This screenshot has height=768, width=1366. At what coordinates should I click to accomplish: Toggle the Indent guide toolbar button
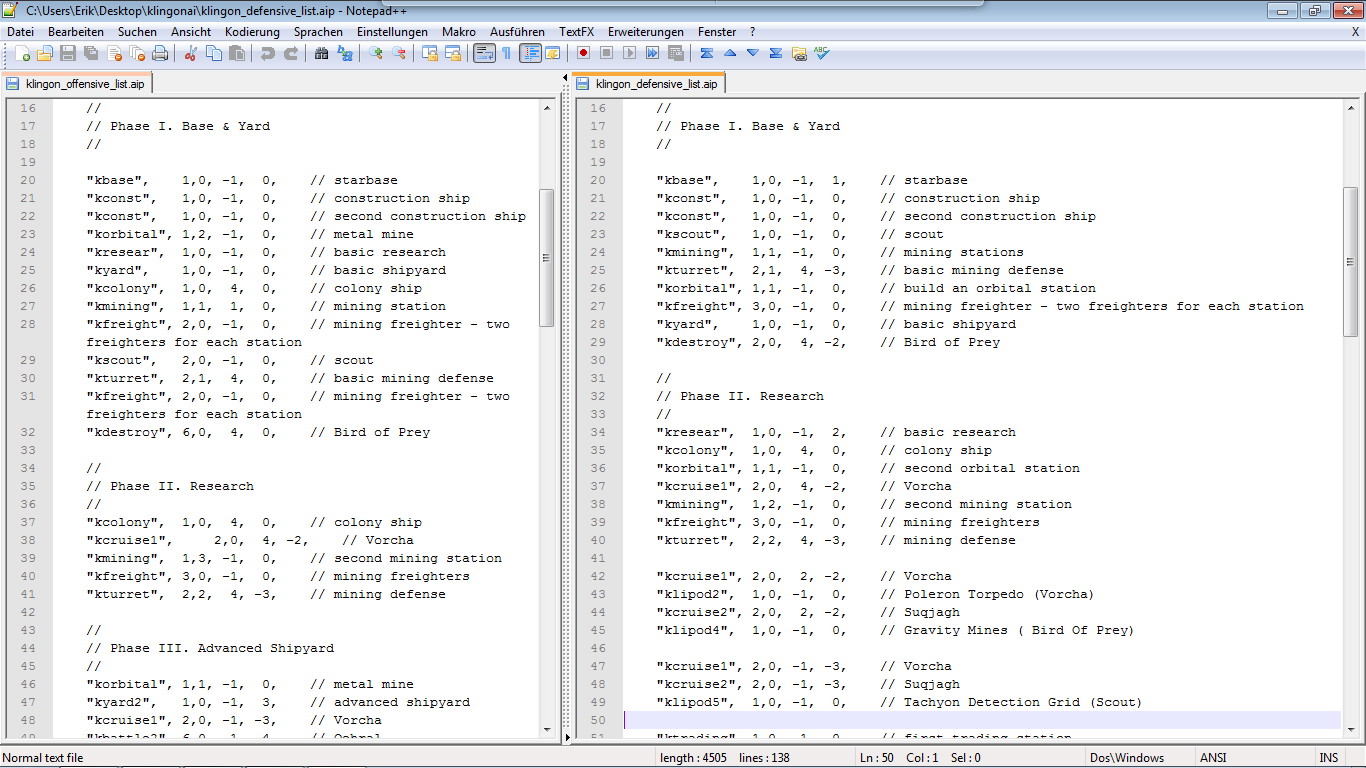click(530, 53)
